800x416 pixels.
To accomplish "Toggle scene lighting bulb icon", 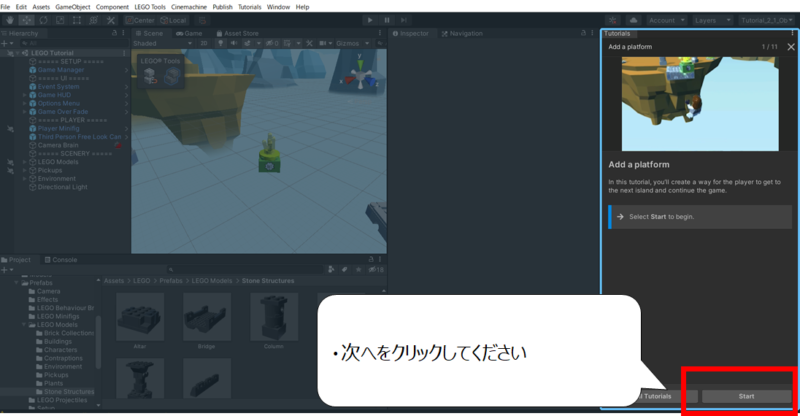I will pos(220,43).
